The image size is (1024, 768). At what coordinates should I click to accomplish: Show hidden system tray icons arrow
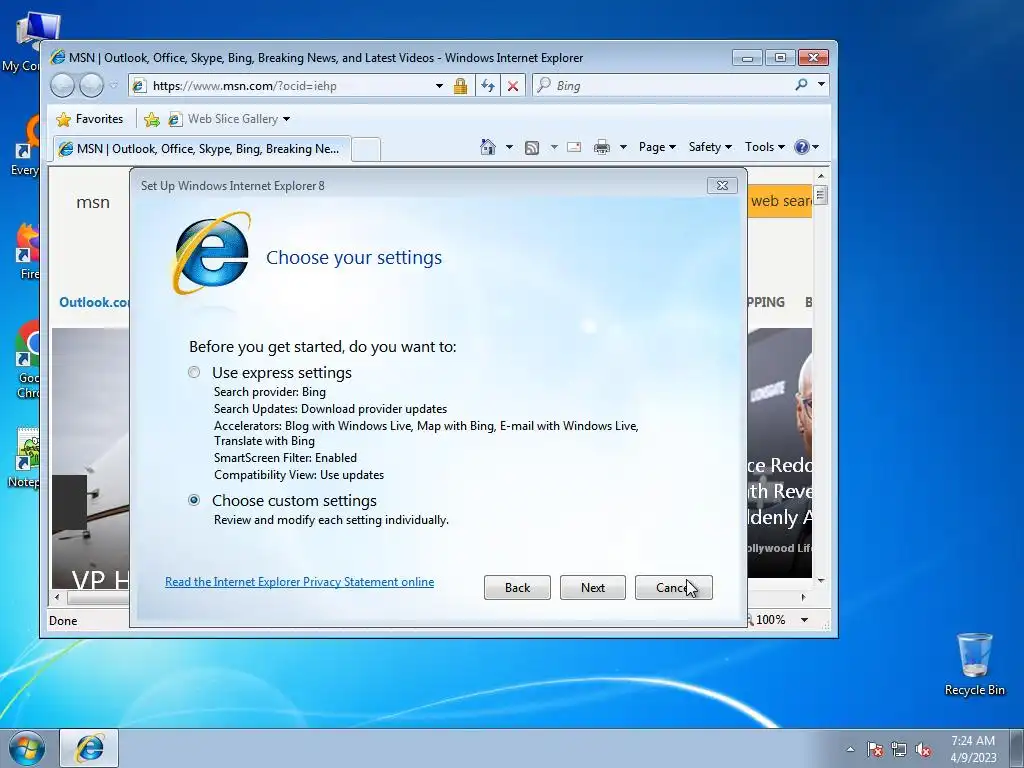coord(850,750)
